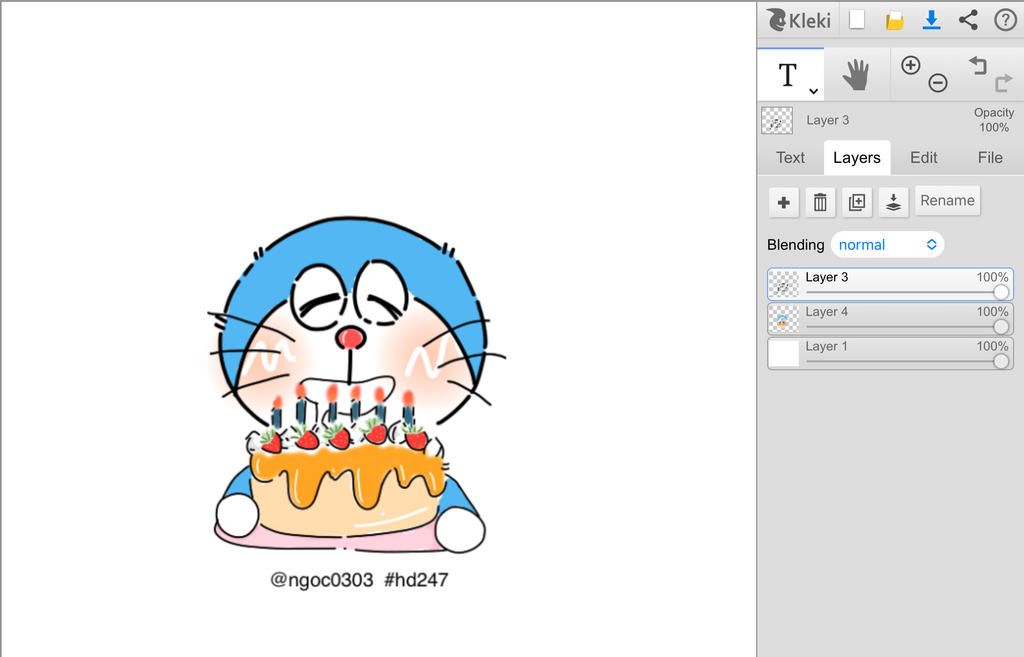Duplicate the selected layer
Image resolution: width=1024 pixels, height=657 pixels.
[x=857, y=202]
